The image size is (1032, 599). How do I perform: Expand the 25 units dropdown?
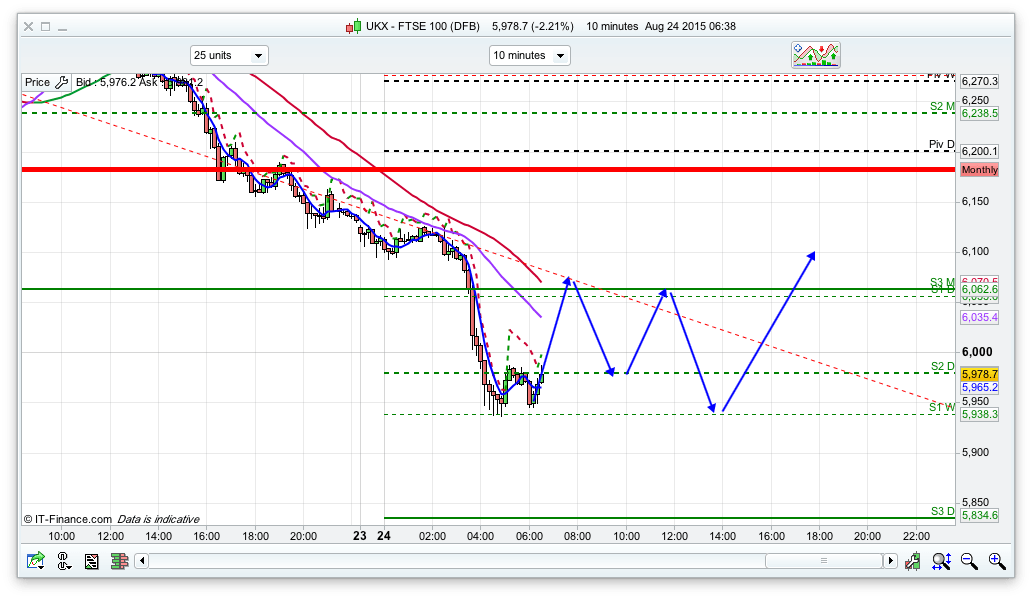[229, 55]
